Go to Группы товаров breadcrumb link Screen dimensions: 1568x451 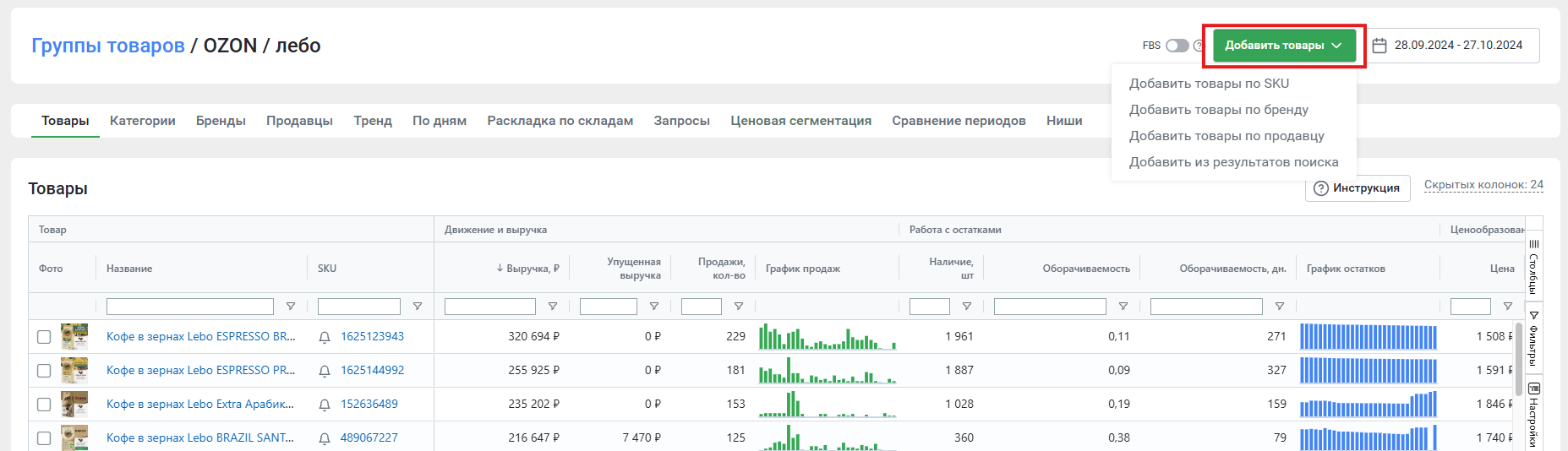(108, 46)
